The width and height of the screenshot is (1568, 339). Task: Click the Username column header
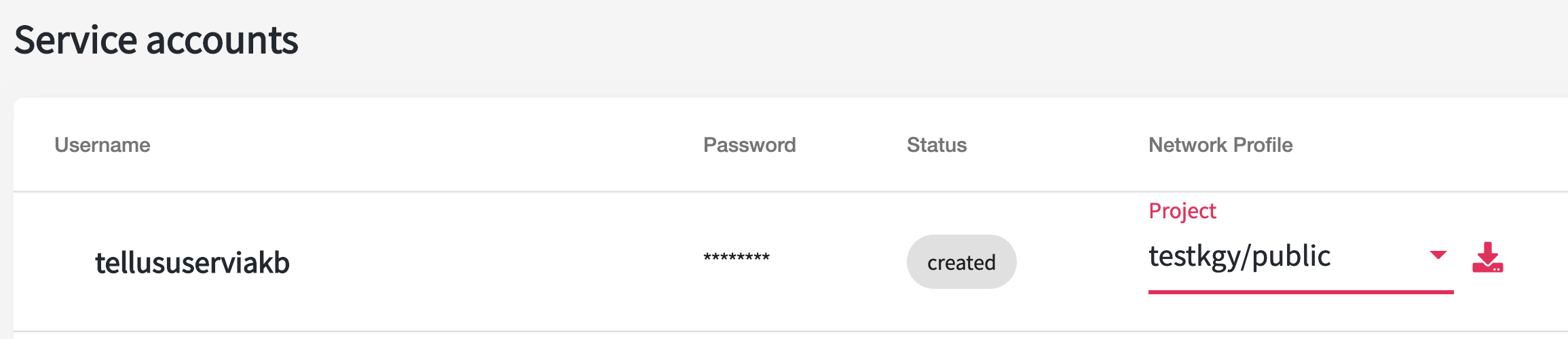pyautogui.click(x=102, y=144)
